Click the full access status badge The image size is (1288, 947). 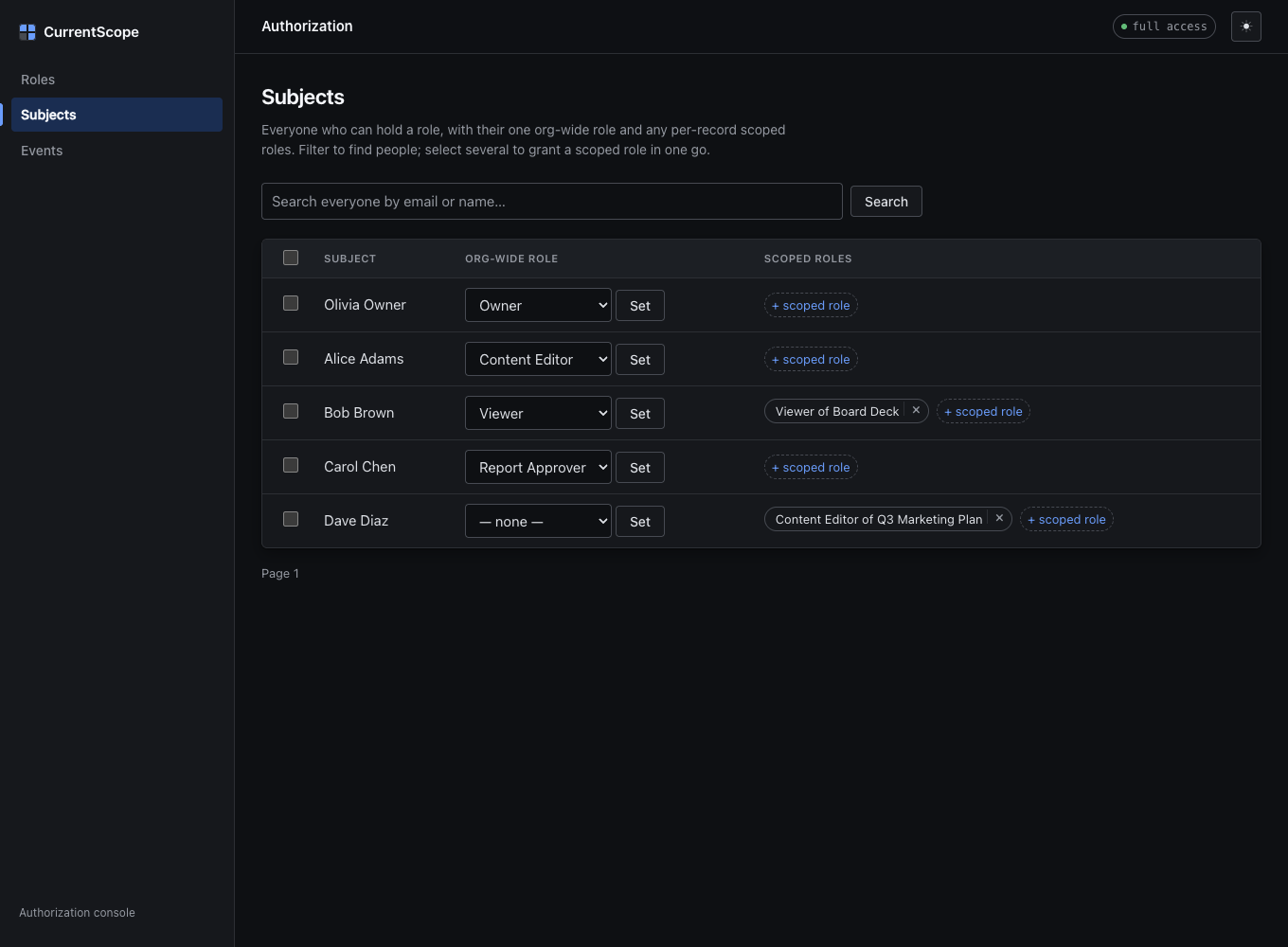click(1164, 27)
